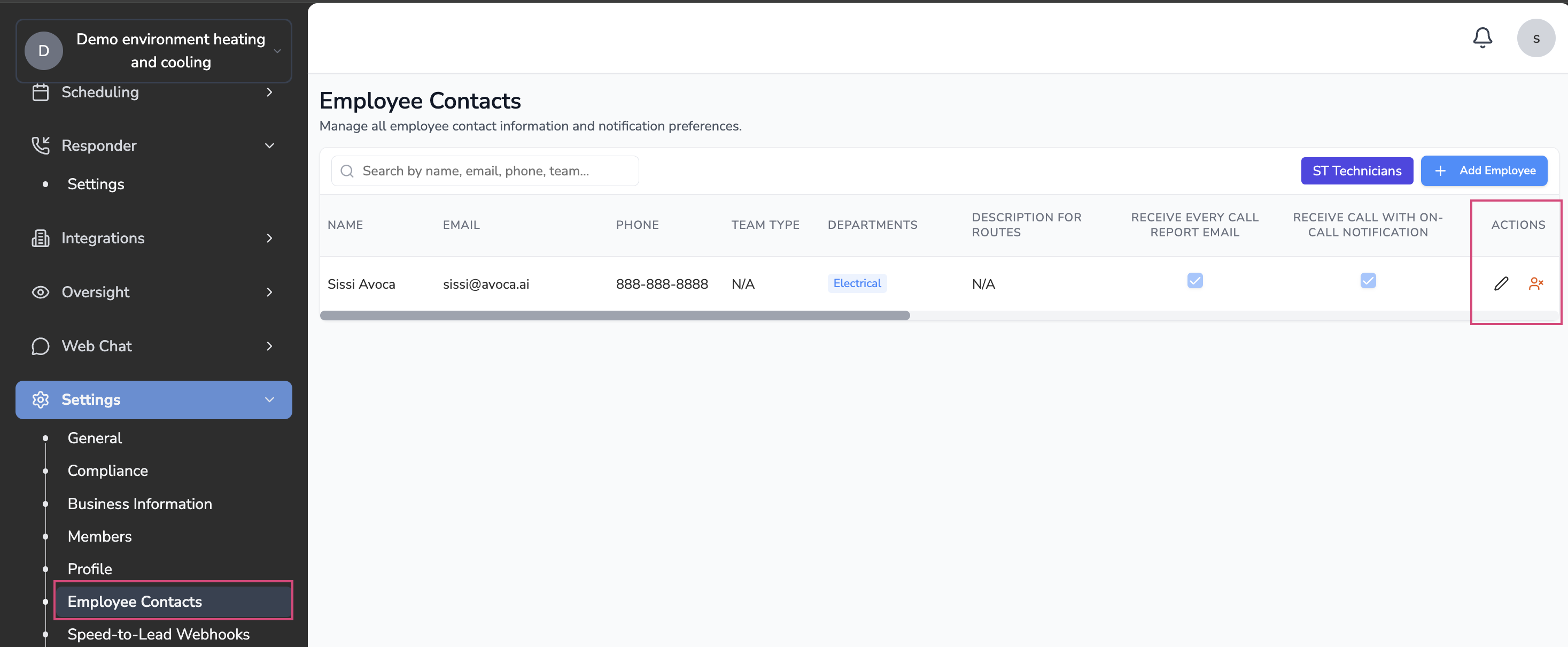Open the Members settings page

point(99,536)
